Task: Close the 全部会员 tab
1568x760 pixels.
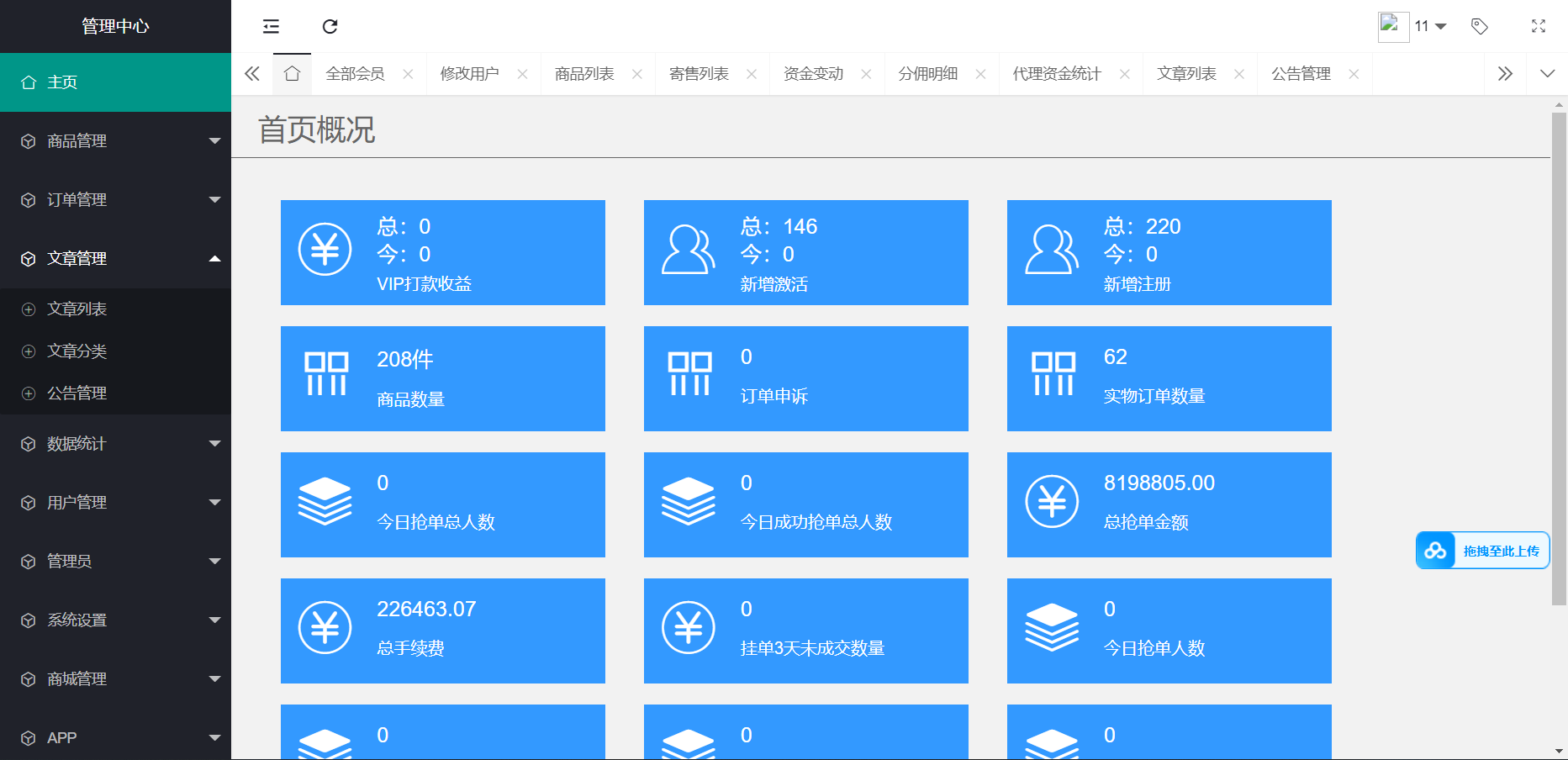Action: click(408, 74)
